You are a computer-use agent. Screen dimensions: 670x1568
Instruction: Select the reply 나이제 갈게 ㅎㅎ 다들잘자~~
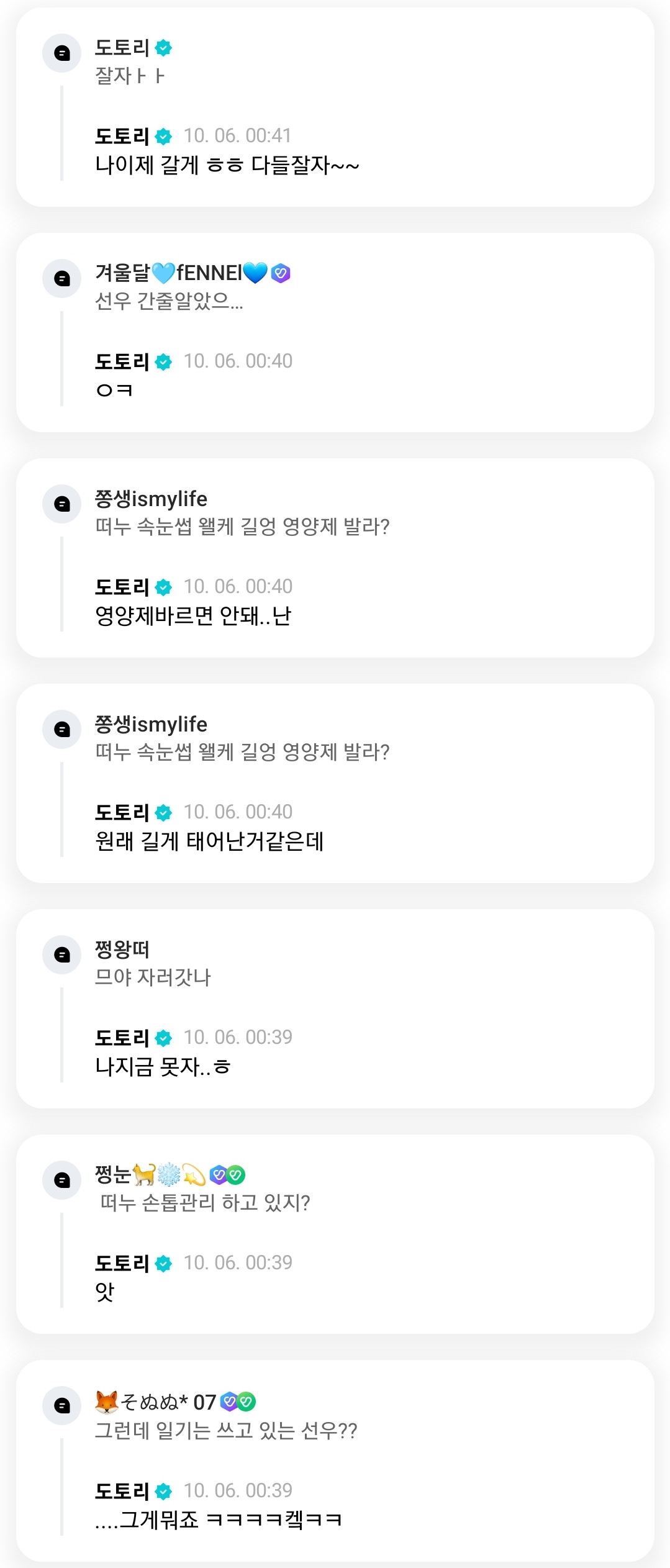click(227, 165)
